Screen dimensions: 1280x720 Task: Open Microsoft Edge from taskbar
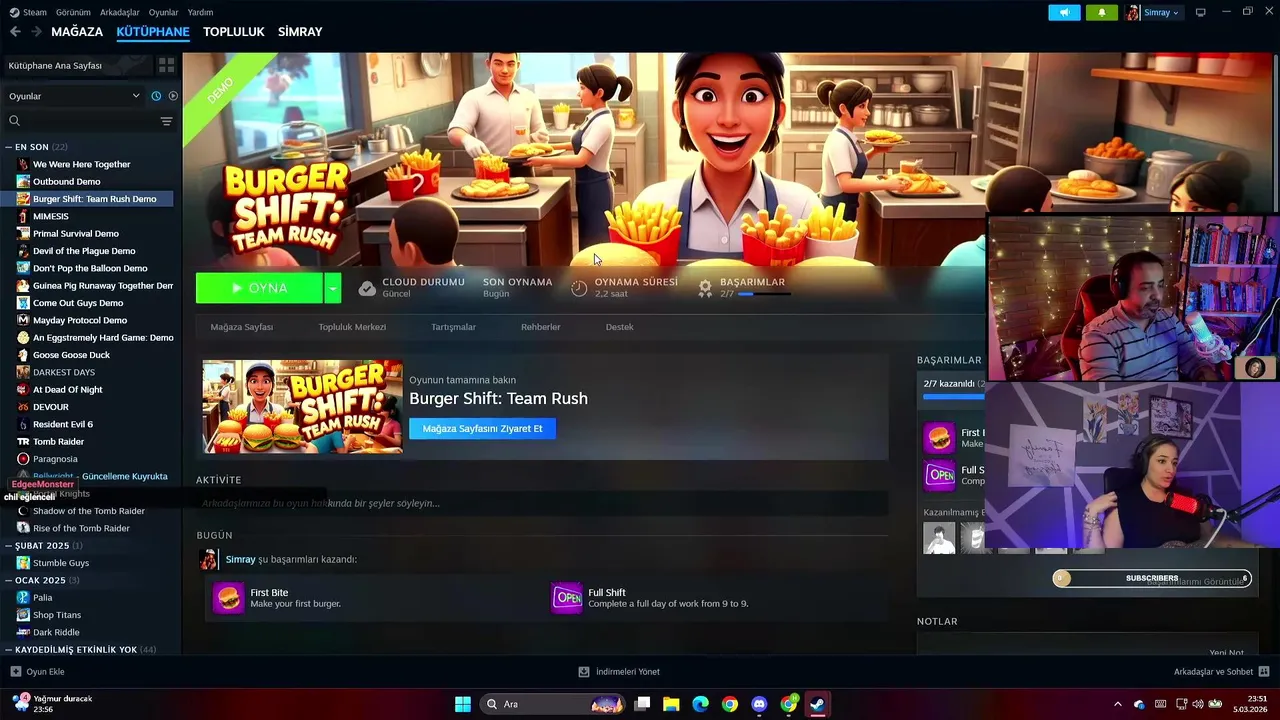pos(701,704)
